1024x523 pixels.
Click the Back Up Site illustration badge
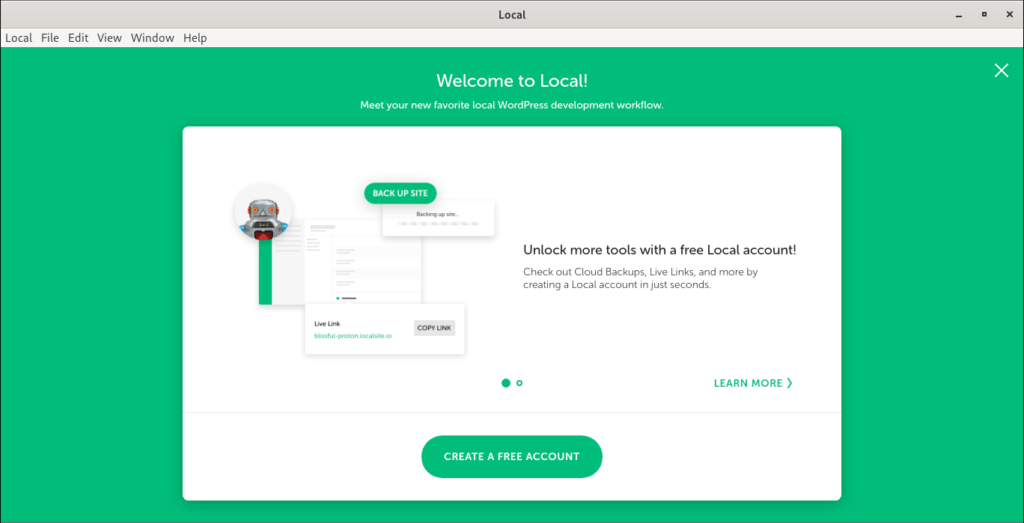point(400,193)
